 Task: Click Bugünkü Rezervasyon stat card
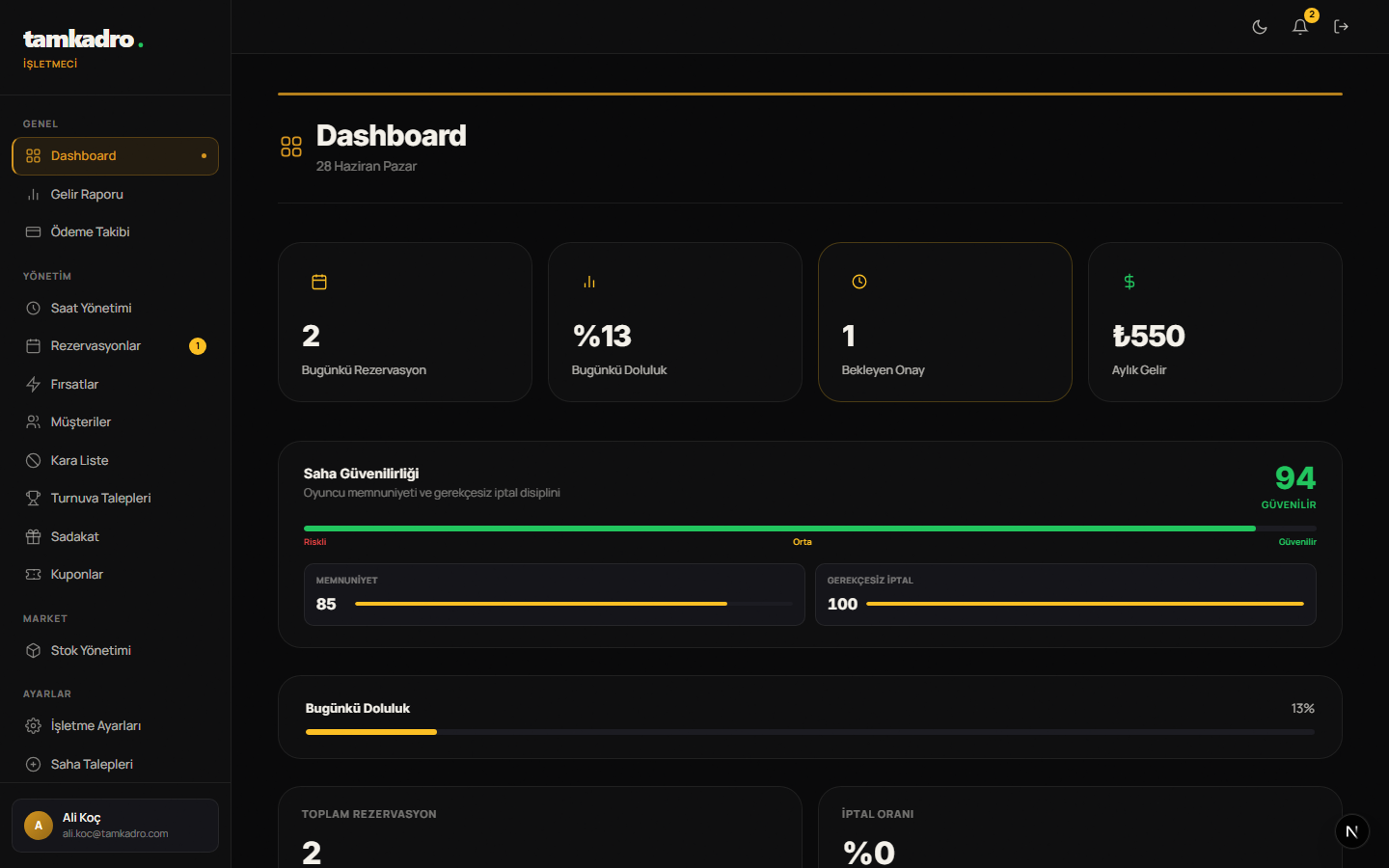pyautogui.click(x=404, y=322)
